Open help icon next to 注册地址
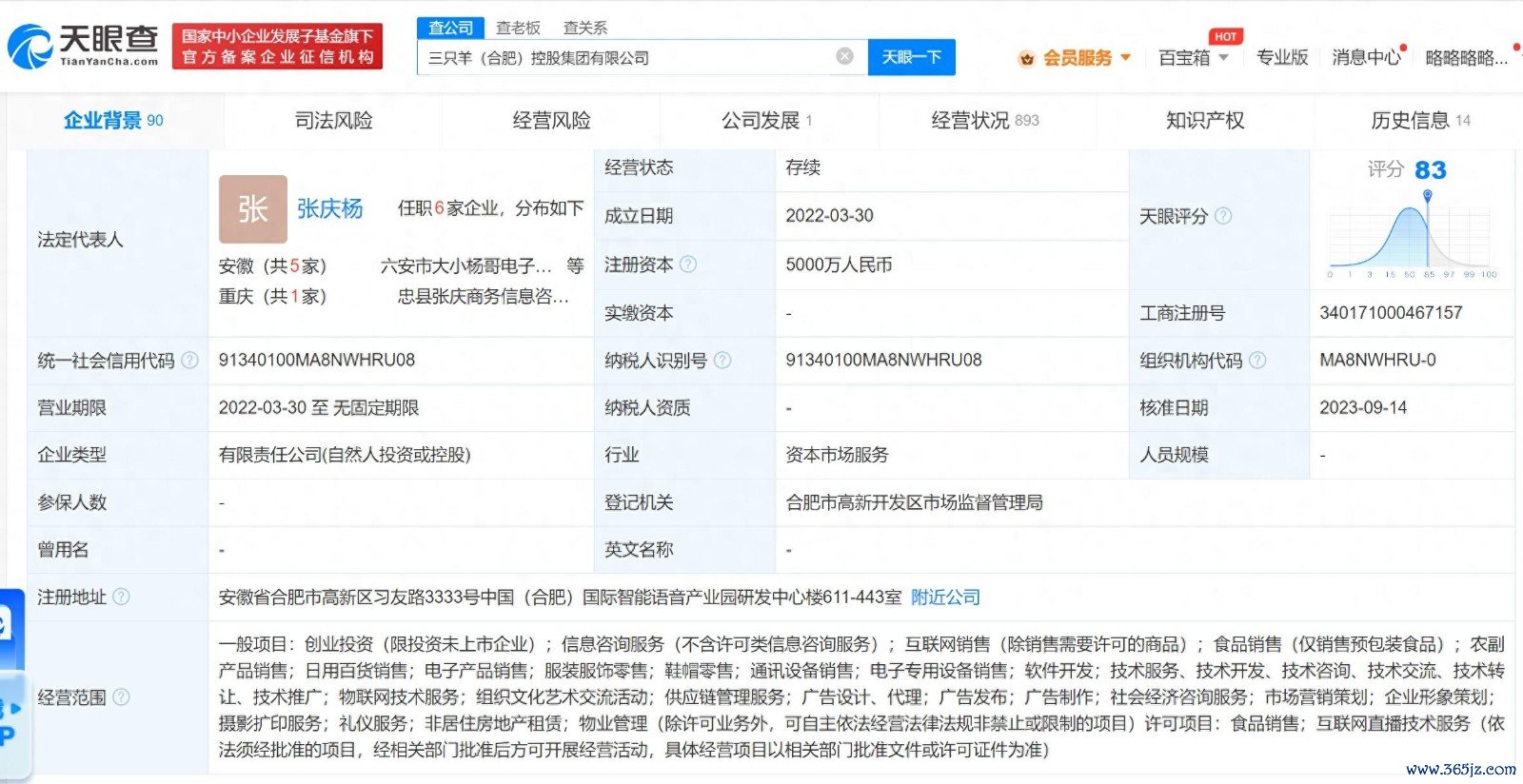Screen dimensions: 1523x784 tap(121, 597)
